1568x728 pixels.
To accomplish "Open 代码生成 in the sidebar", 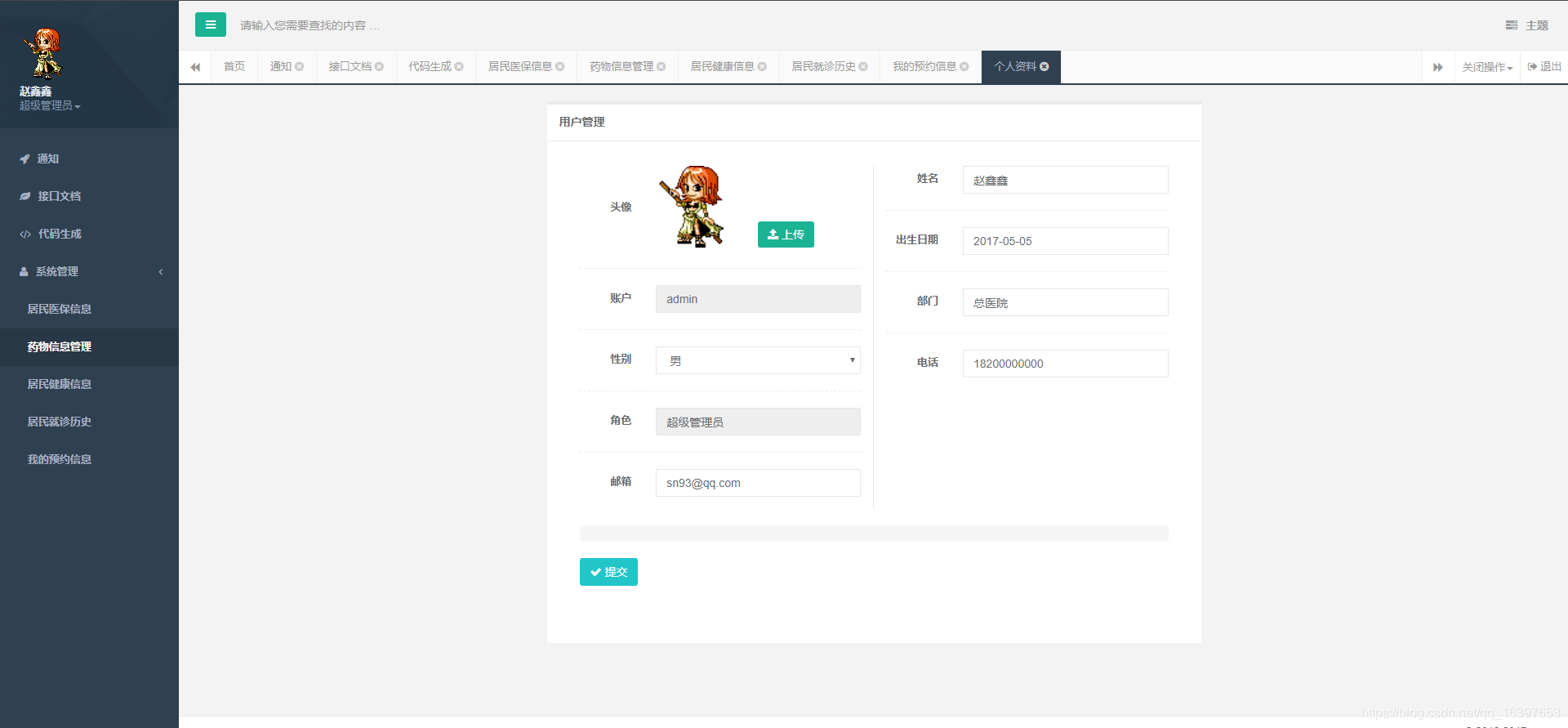I will pos(89,234).
